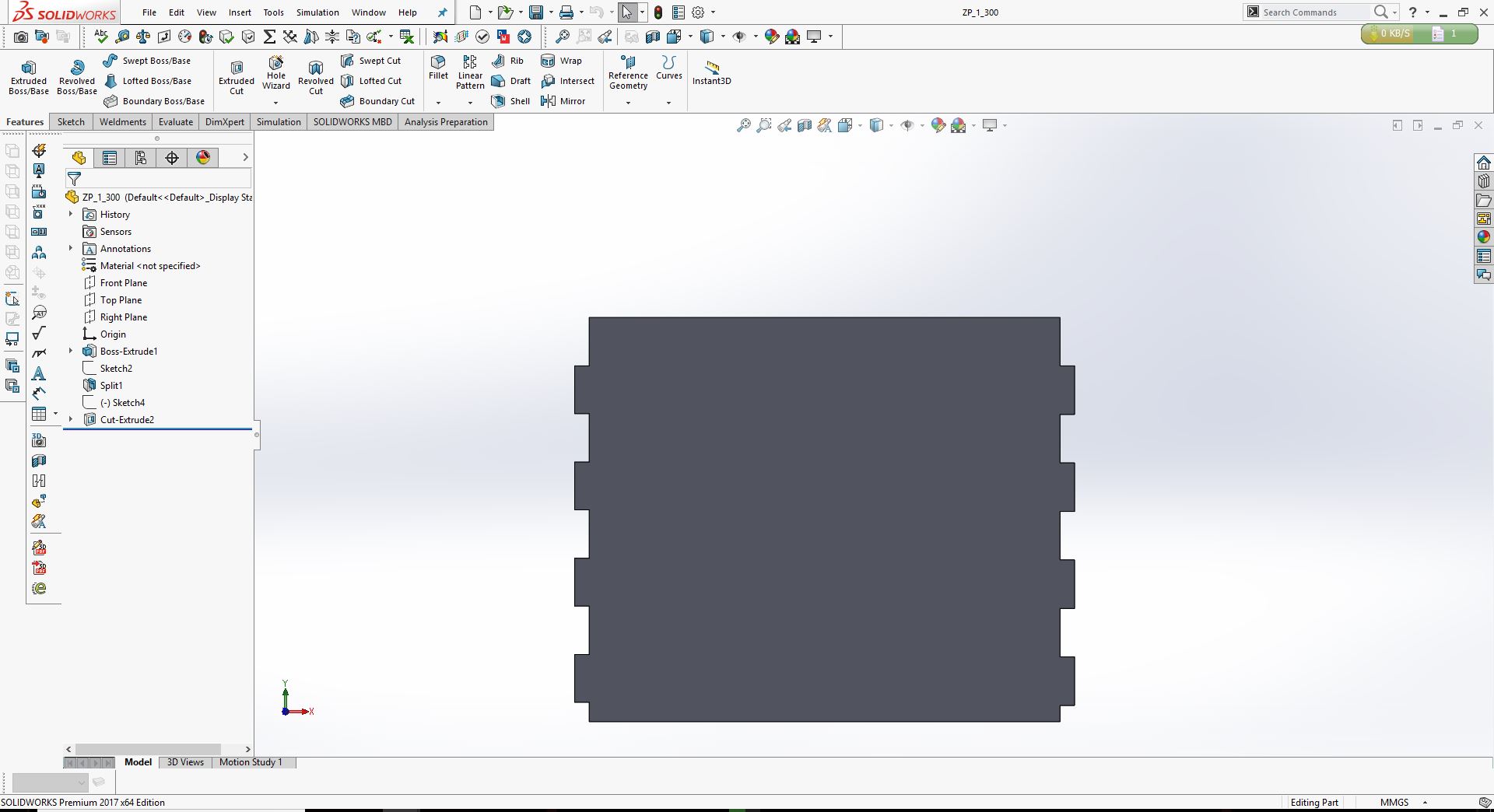Open the Appearances task pane icon
Viewport: 1494px width, 812px height.
pyautogui.click(x=1484, y=237)
